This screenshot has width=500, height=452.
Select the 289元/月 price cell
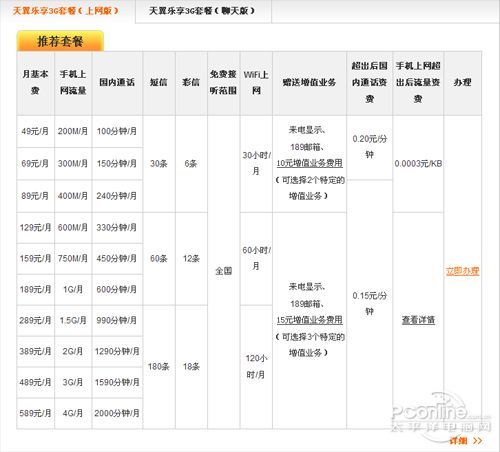coord(35,320)
